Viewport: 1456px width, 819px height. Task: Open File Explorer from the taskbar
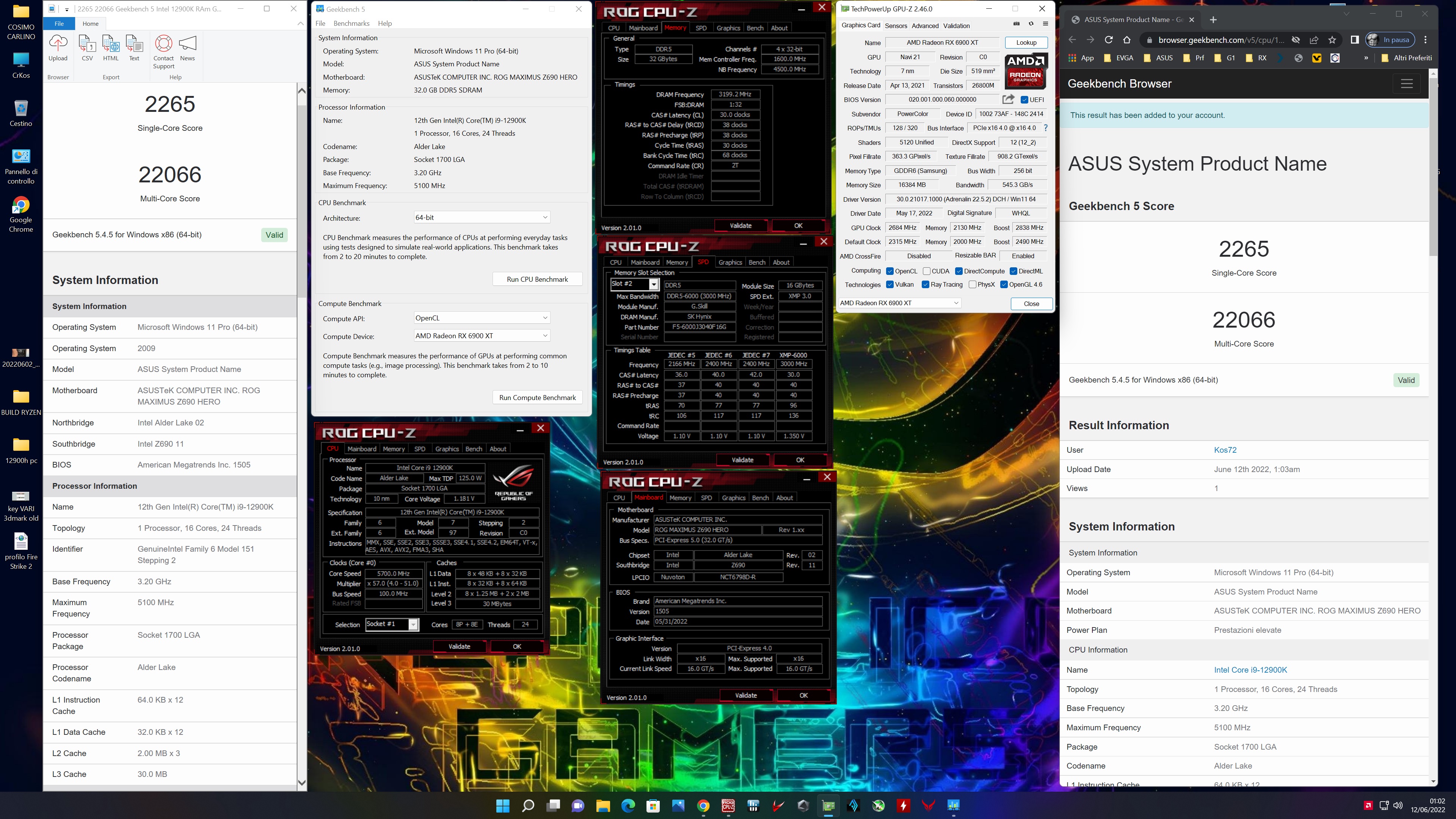[x=602, y=805]
